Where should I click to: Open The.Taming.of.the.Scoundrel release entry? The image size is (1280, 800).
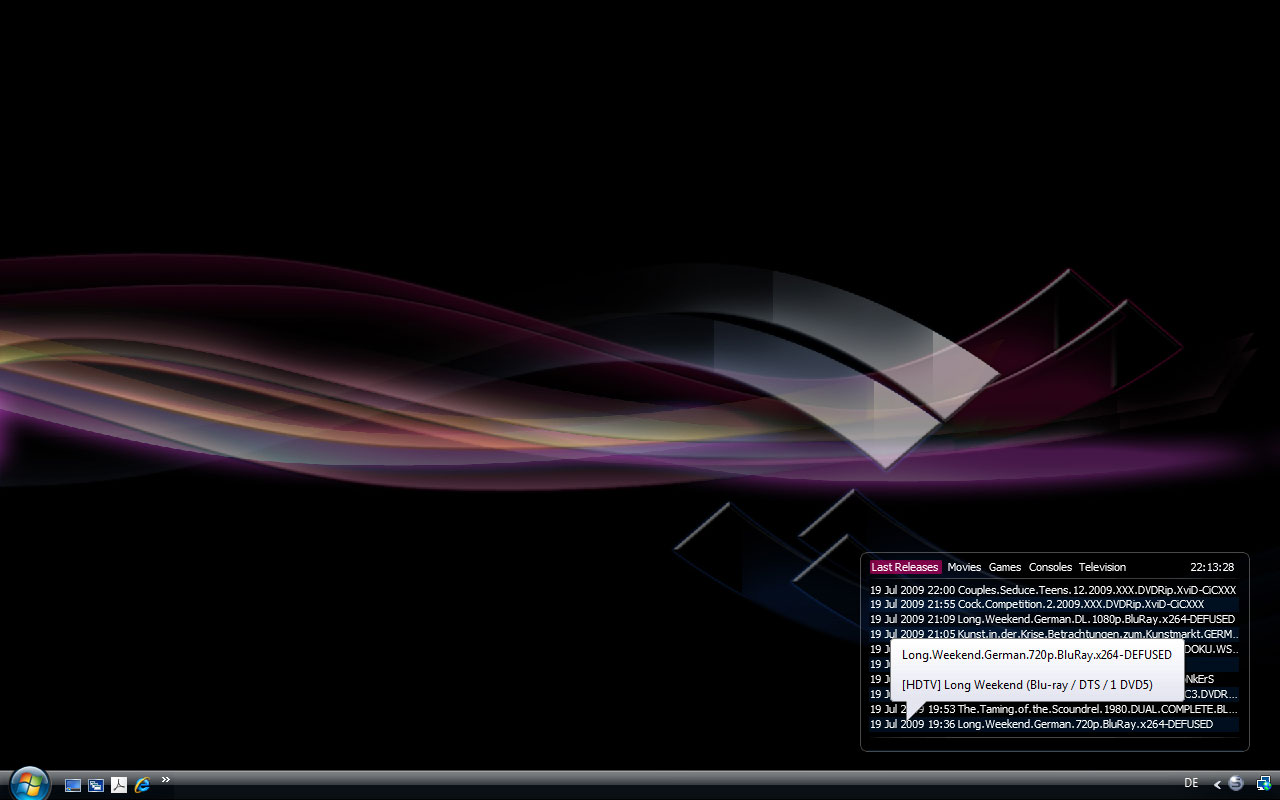tap(1052, 709)
